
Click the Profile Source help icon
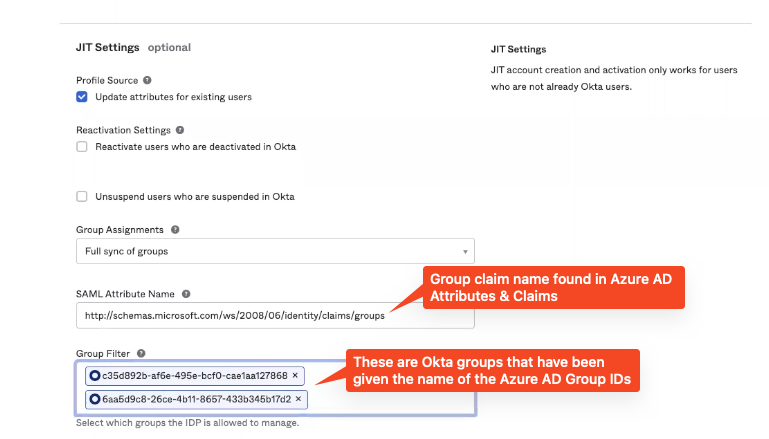click(x=147, y=79)
